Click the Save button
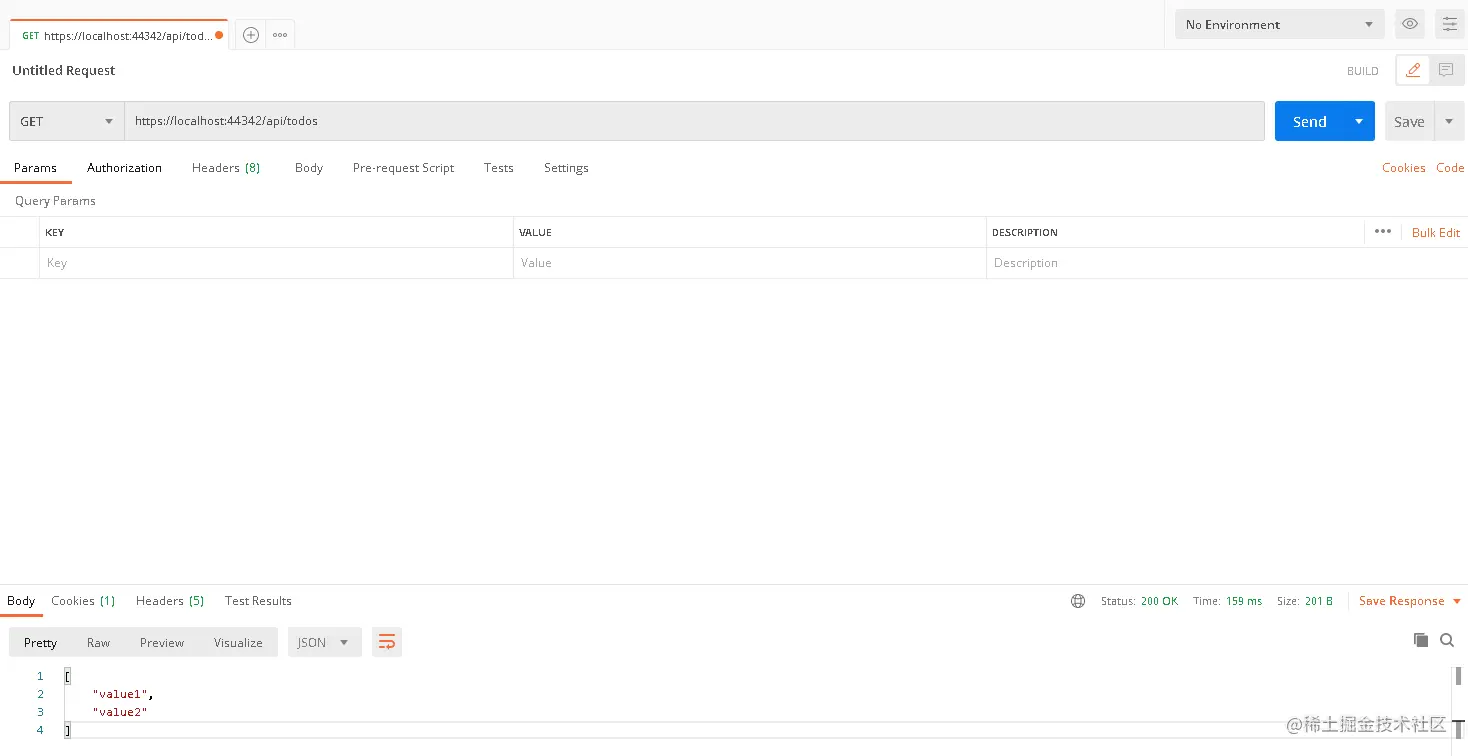The height and width of the screenshot is (756, 1468). tap(1409, 121)
